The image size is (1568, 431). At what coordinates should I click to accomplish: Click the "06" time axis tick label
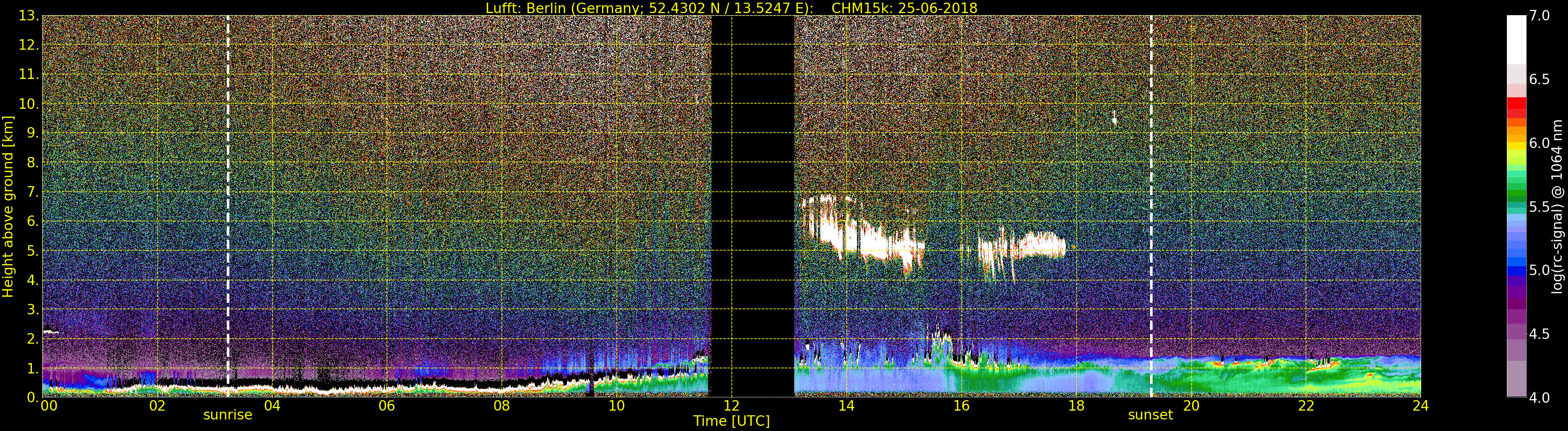(387, 405)
